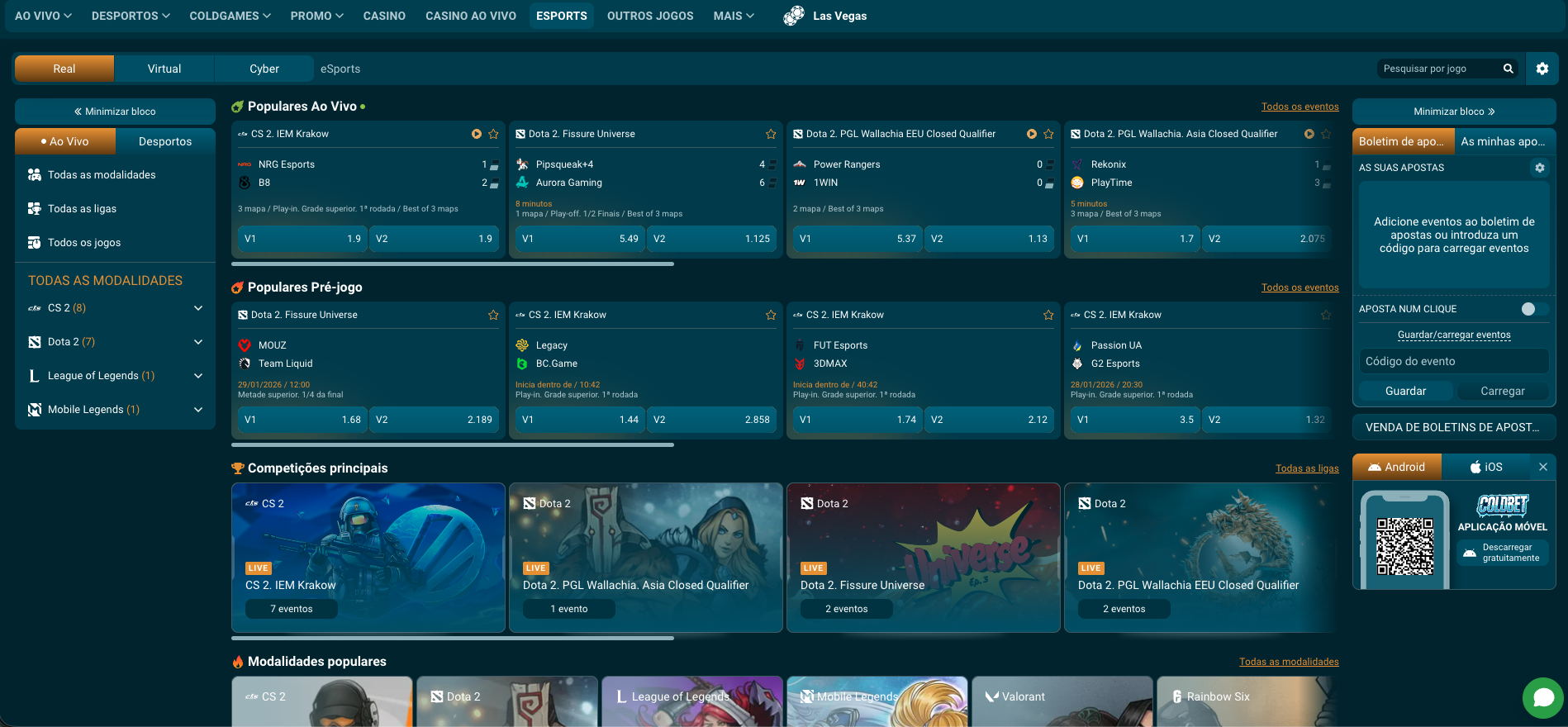Click the MOUZ team logo

click(x=245, y=345)
